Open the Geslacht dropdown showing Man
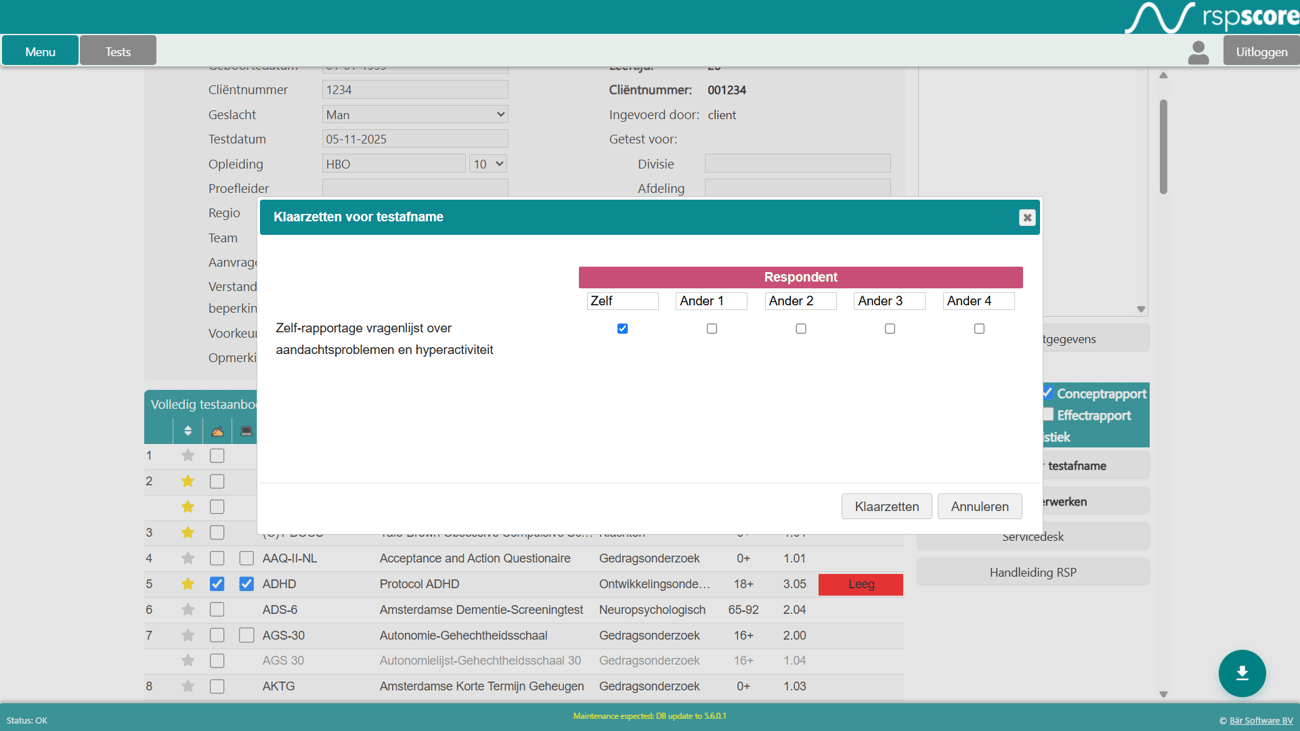1300x731 pixels. click(414, 113)
